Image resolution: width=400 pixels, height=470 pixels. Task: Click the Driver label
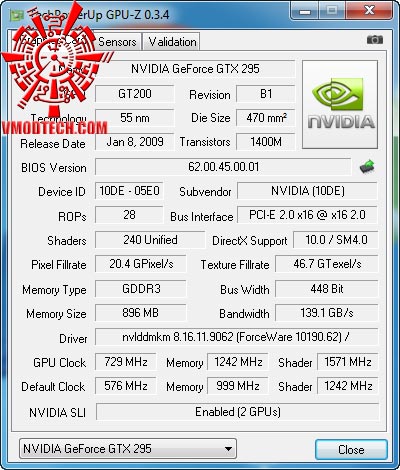pos(73,339)
